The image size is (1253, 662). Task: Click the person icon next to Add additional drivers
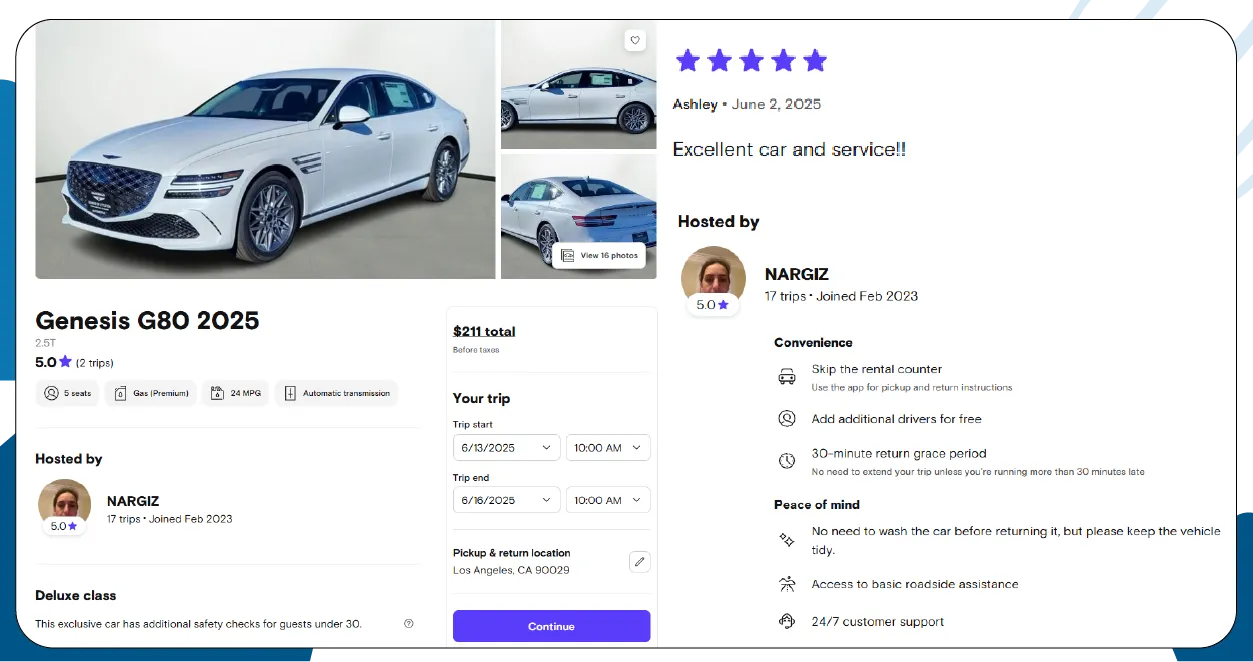(787, 419)
